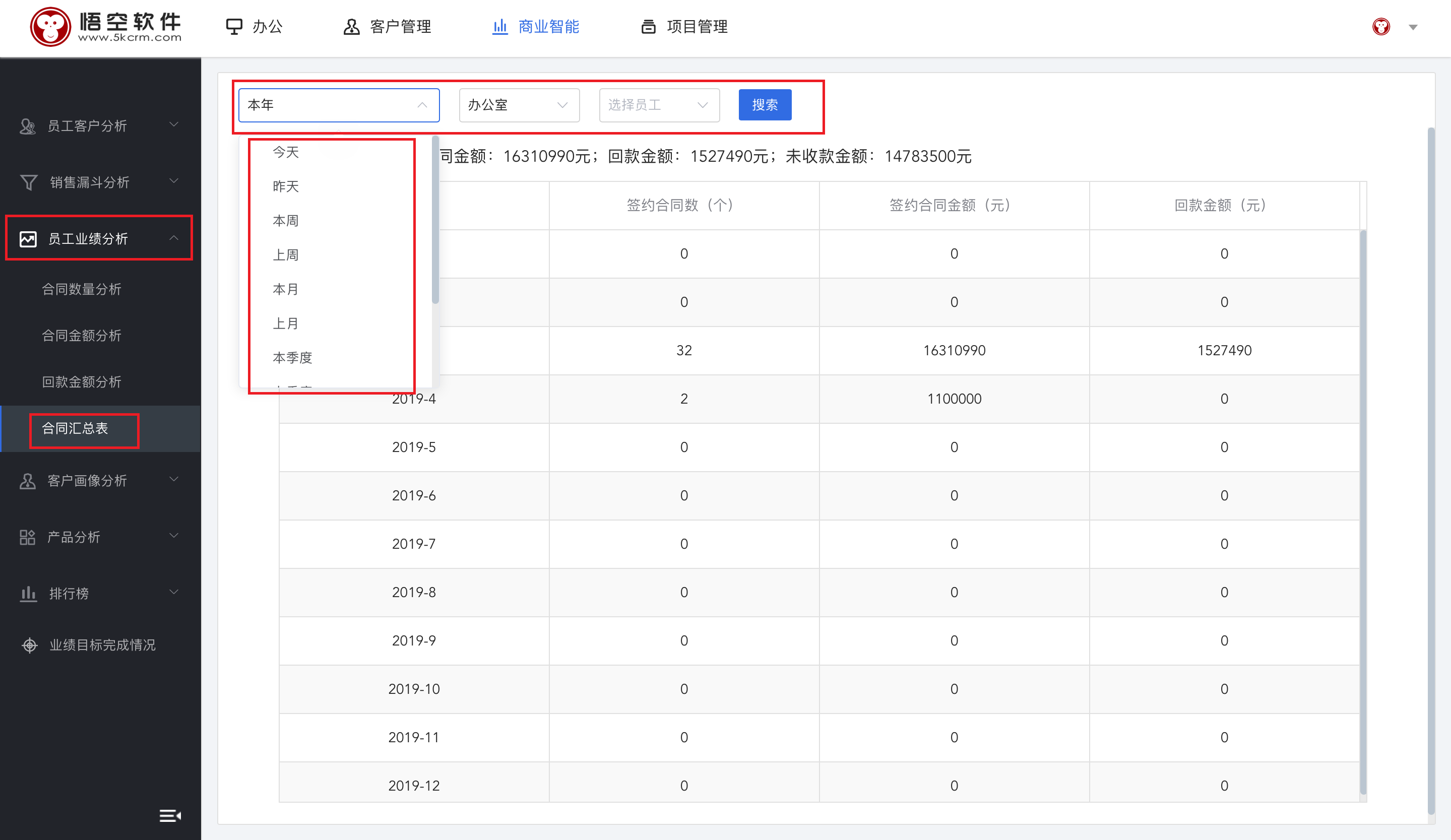Select 上周 in the time list

(335, 255)
